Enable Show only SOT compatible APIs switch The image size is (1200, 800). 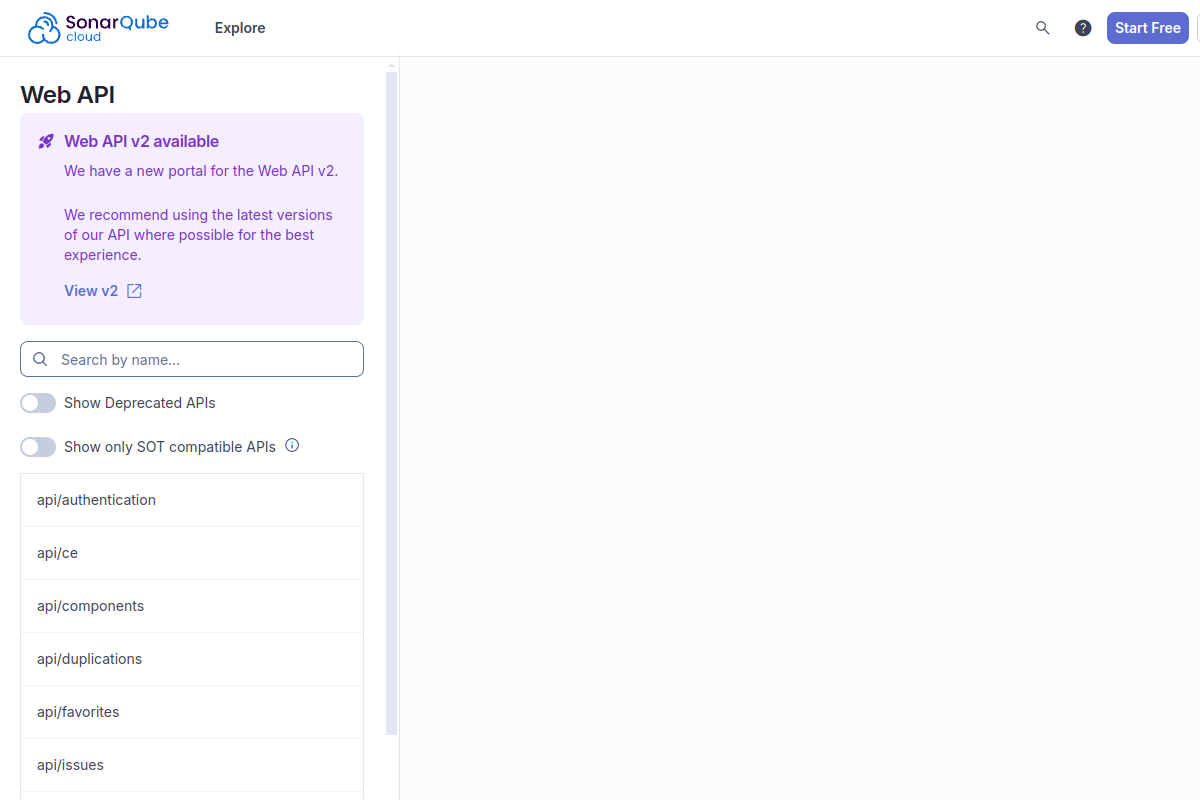(38, 447)
